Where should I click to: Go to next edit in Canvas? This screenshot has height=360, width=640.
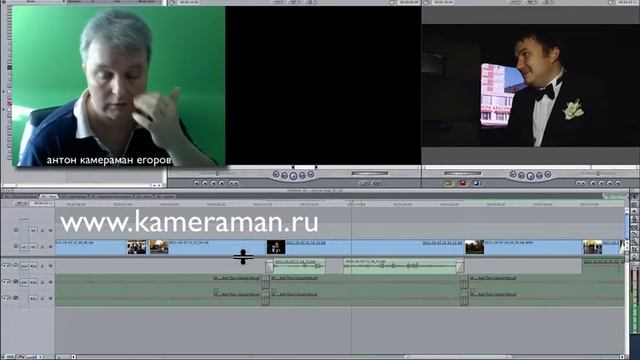pos(548,175)
